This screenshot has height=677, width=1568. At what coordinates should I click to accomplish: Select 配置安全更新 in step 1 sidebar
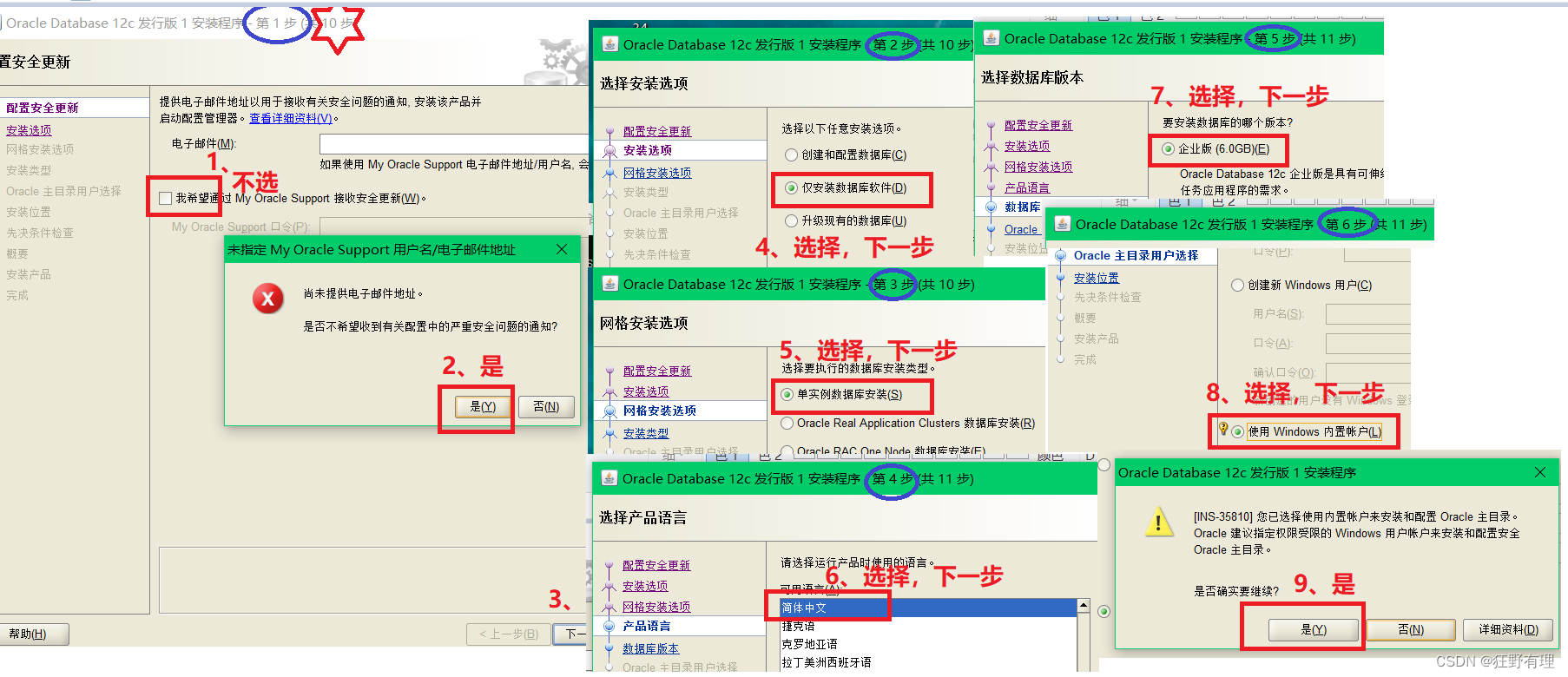(43, 108)
